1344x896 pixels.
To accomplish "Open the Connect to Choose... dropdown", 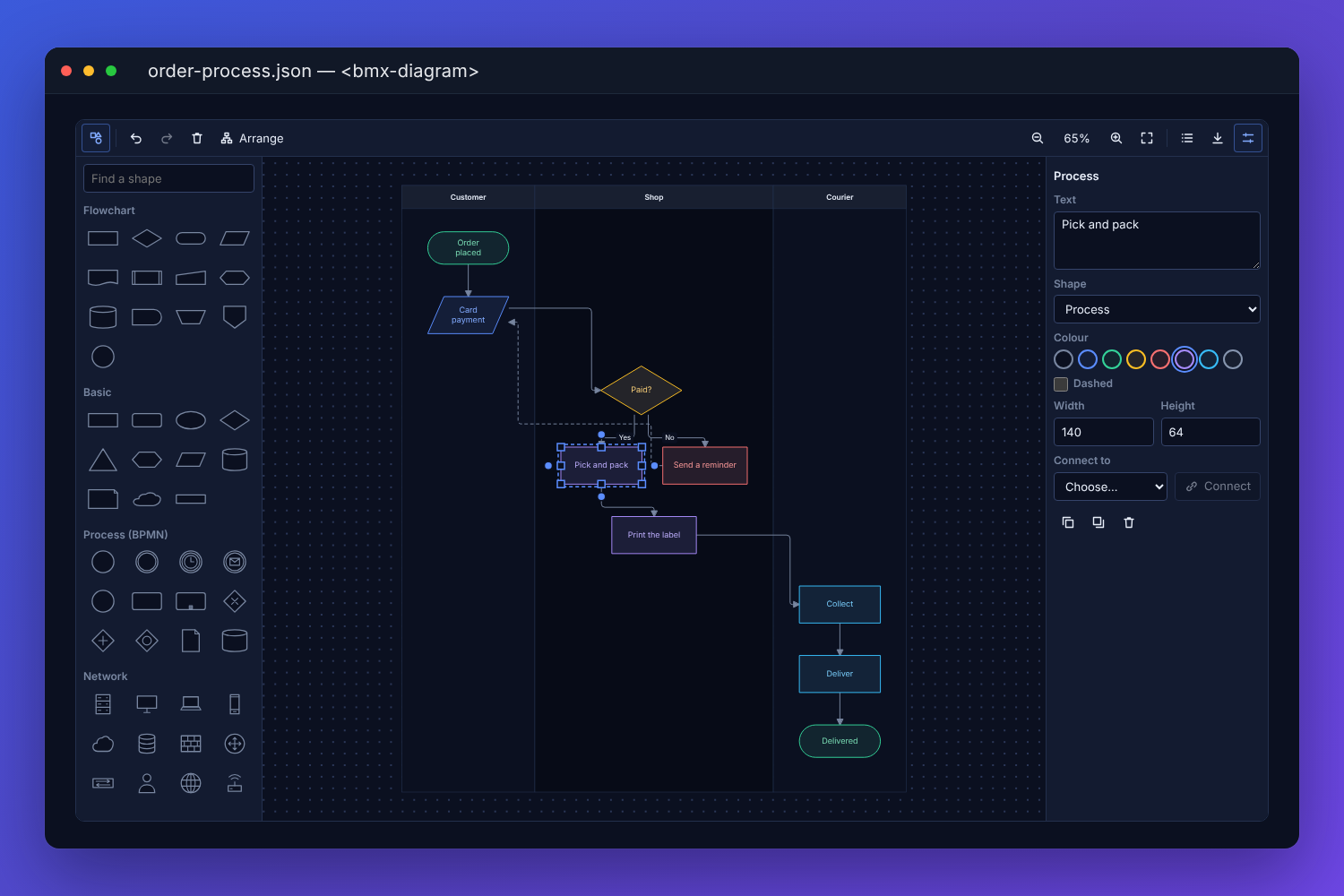I will [x=1110, y=487].
